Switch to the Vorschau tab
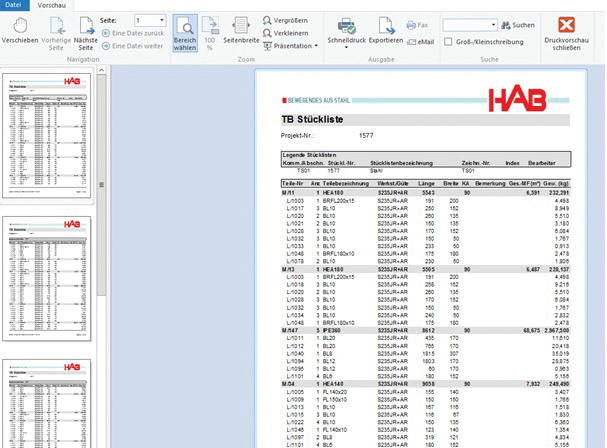The width and height of the screenshot is (607, 448). [51, 5]
